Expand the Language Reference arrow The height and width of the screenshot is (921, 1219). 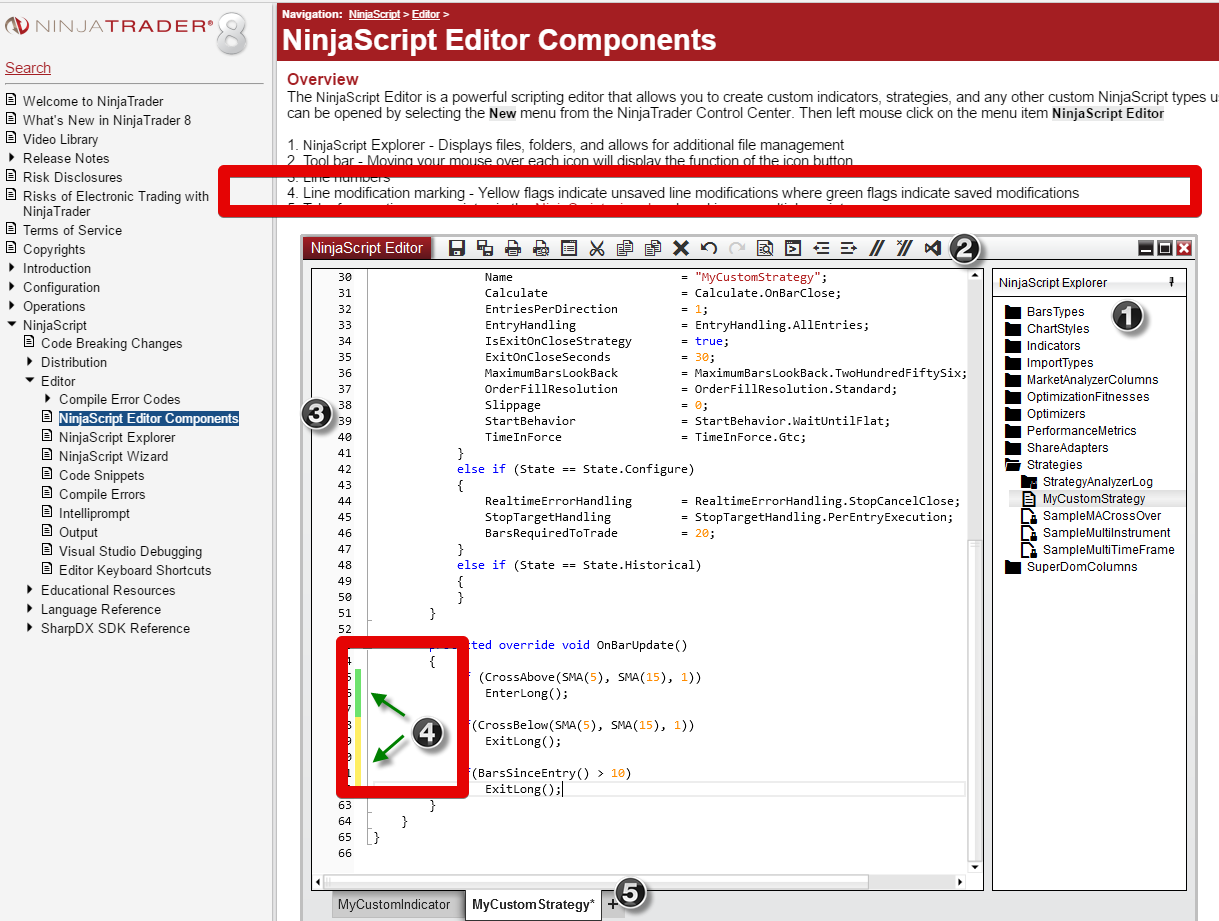click(x=29, y=609)
